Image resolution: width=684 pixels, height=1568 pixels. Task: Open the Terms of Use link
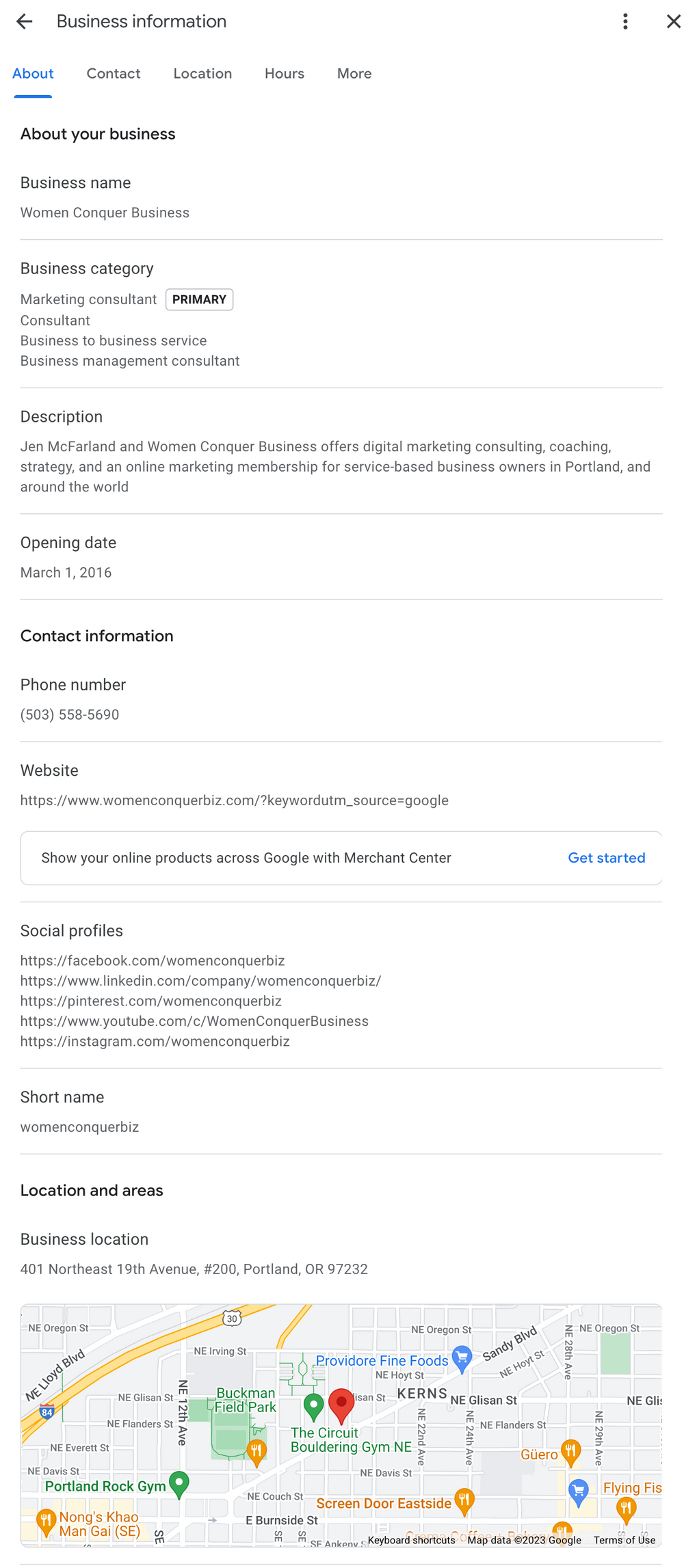(x=624, y=1540)
